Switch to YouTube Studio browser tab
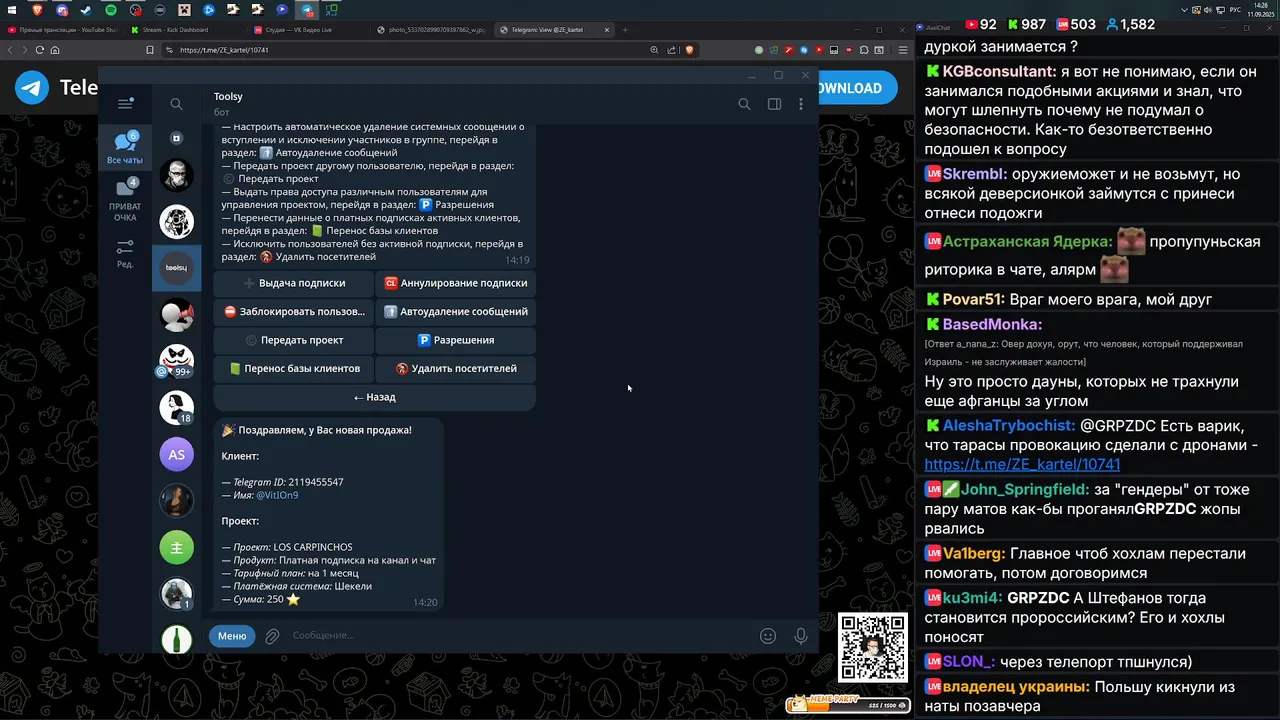This screenshot has width=1280, height=720. click(x=64, y=30)
